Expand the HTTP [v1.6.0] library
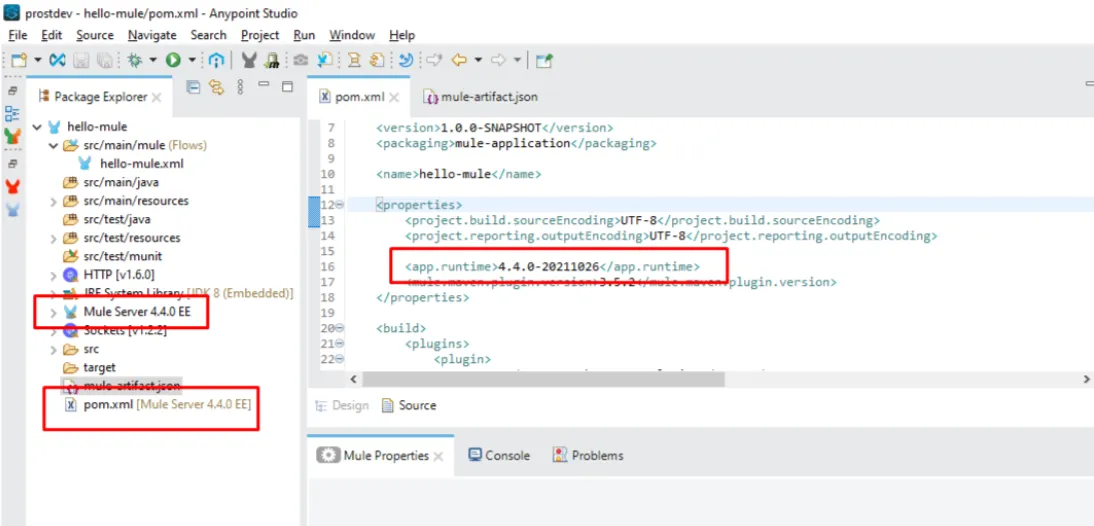This screenshot has width=1094, height=526. (x=53, y=275)
